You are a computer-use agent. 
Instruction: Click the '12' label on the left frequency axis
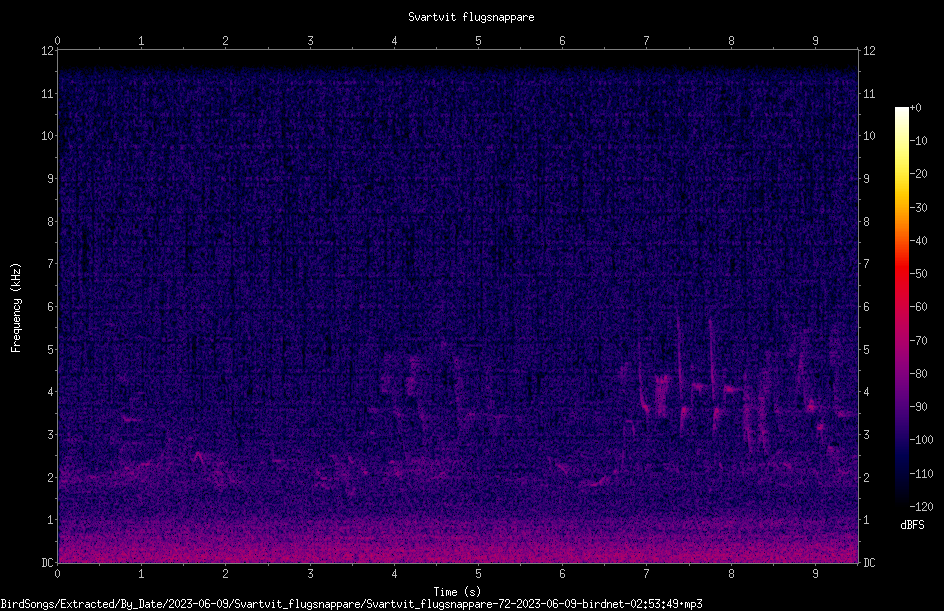tap(47, 51)
